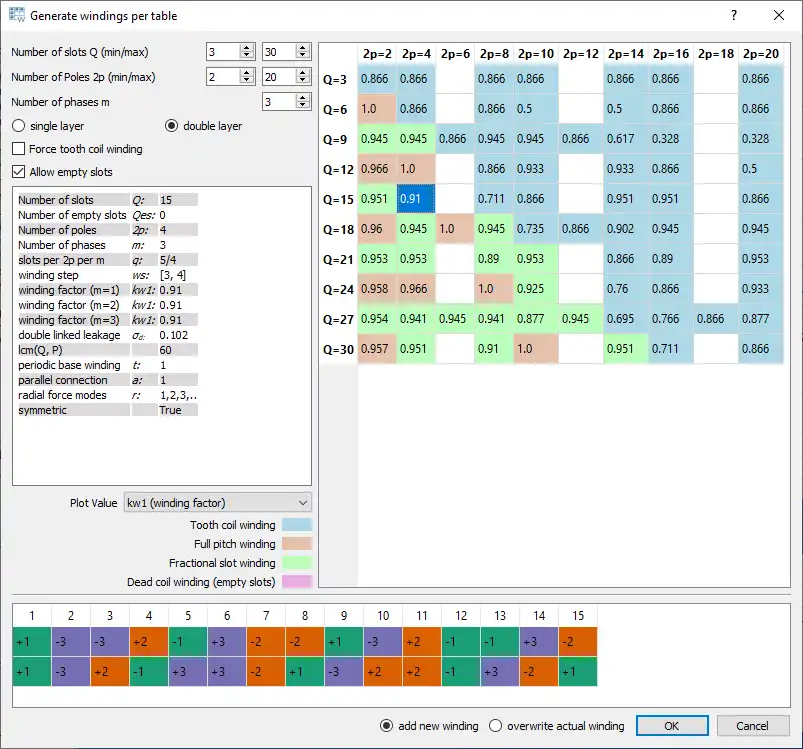Click the Tooth coil winding blue swatch
The width and height of the screenshot is (803, 749).
pyautogui.click(x=297, y=525)
